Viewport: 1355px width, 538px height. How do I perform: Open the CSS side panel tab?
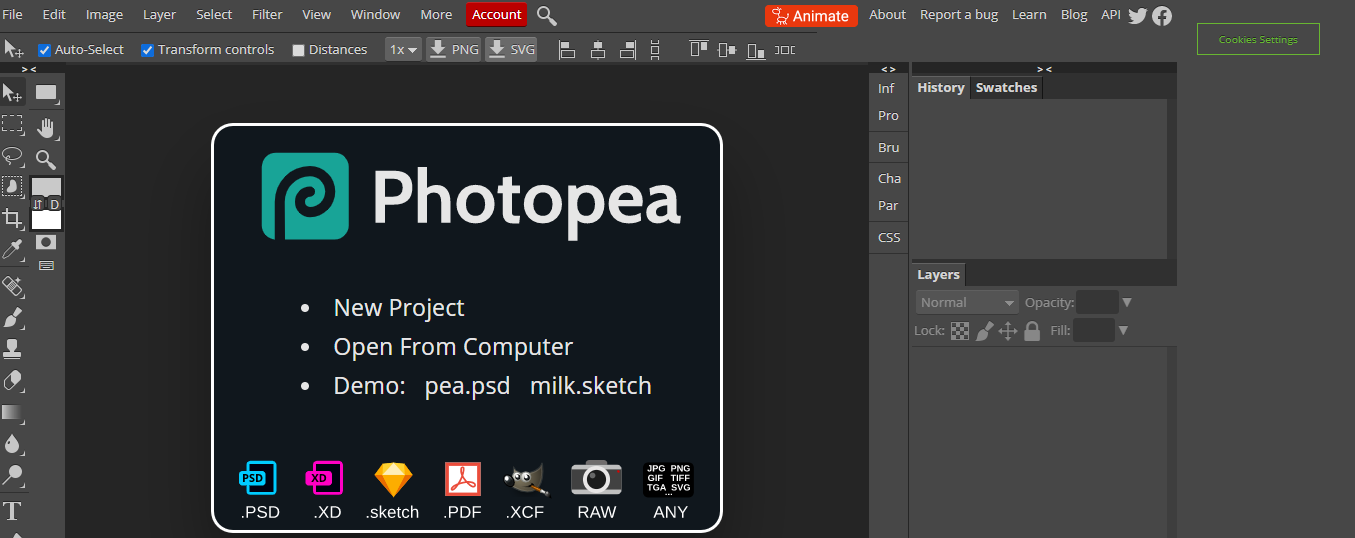[x=889, y=237]
